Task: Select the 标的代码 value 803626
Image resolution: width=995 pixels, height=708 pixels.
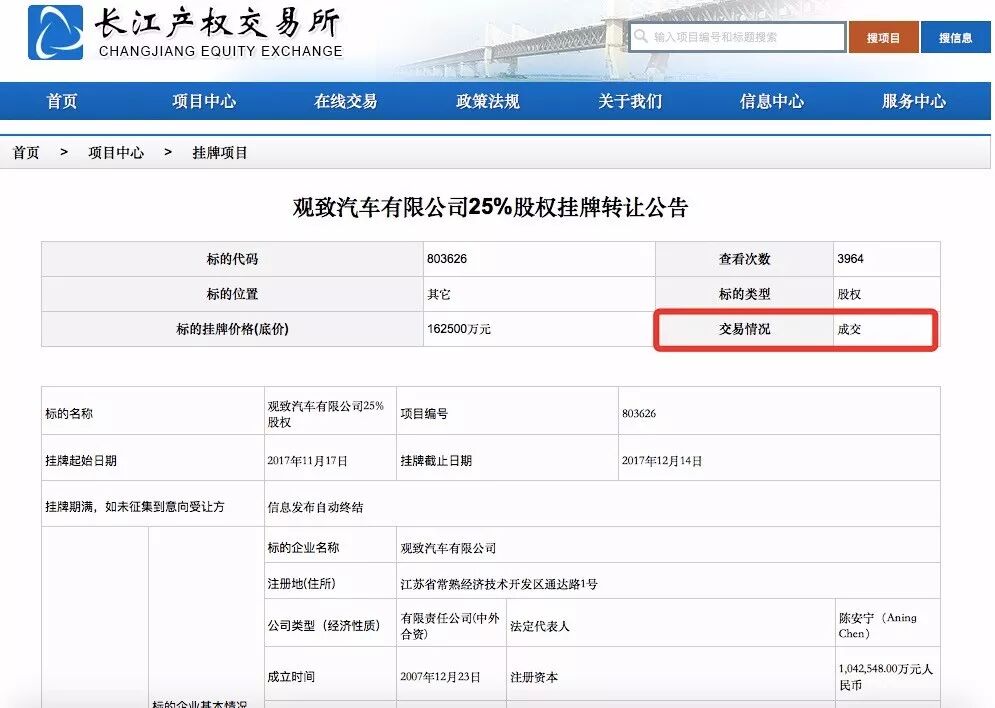Action: [447, 259]
